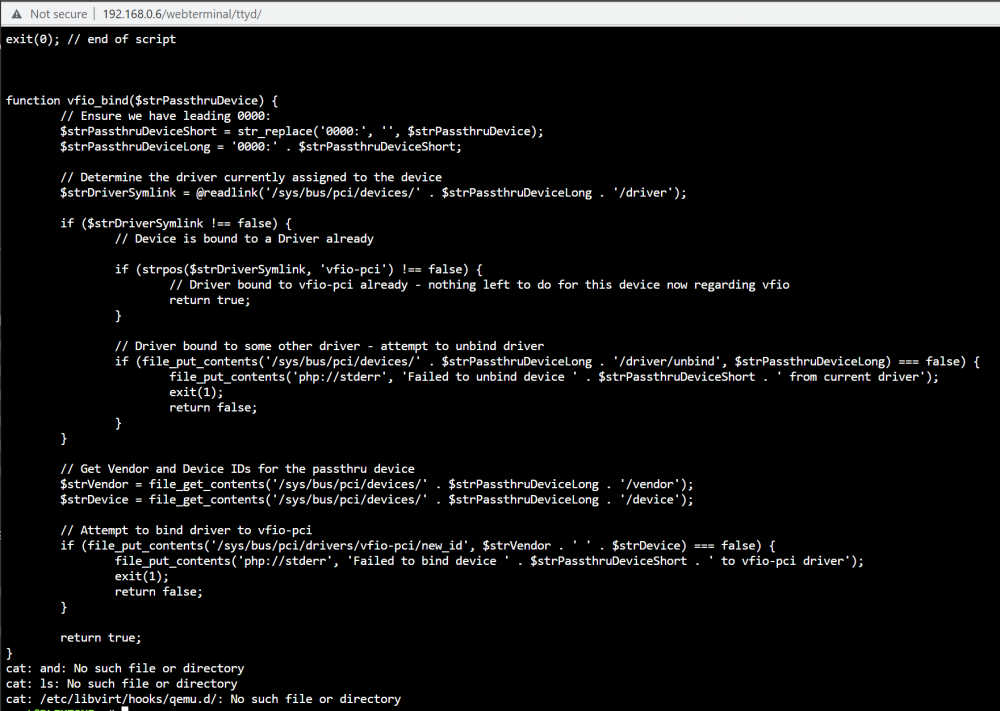Click the file_put_contents '/driver/unbind' condition line

pos(547,361)
